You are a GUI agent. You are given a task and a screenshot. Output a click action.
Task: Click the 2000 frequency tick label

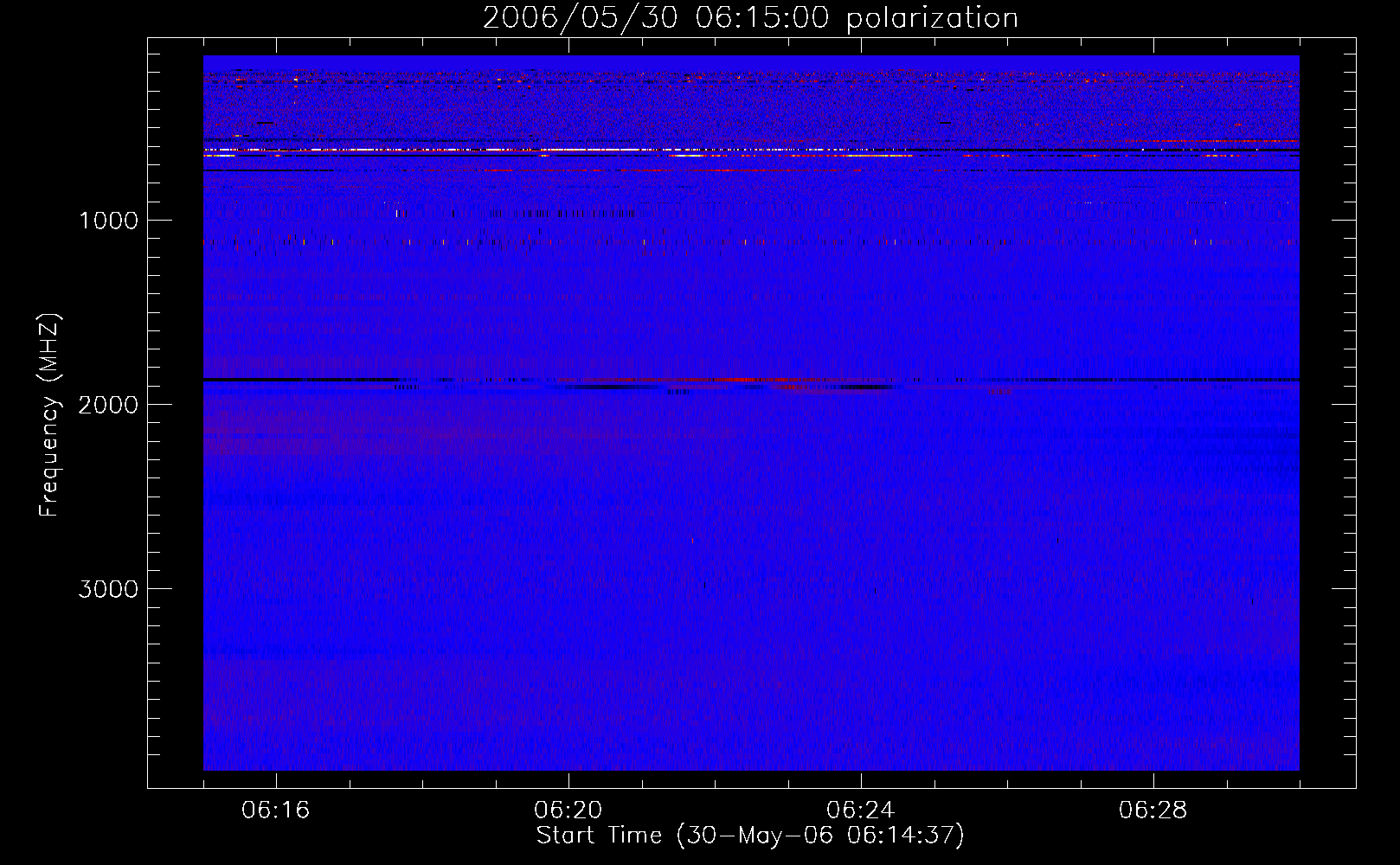[108, 405]
